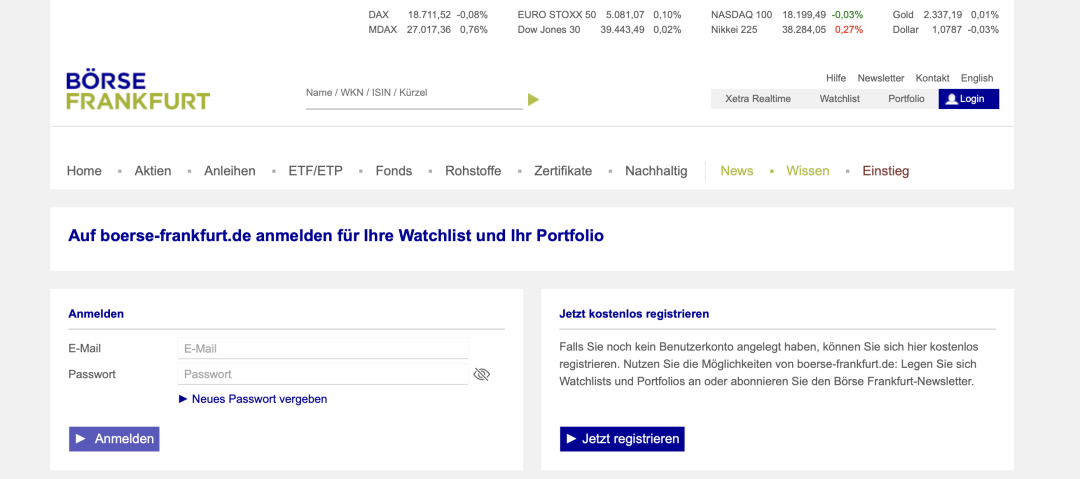Click the Name / WKN / ISIN search field

[413, 93]
